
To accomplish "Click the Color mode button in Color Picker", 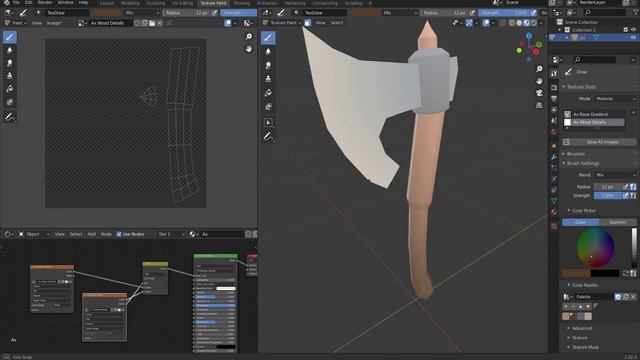I will tap(580, 222).
